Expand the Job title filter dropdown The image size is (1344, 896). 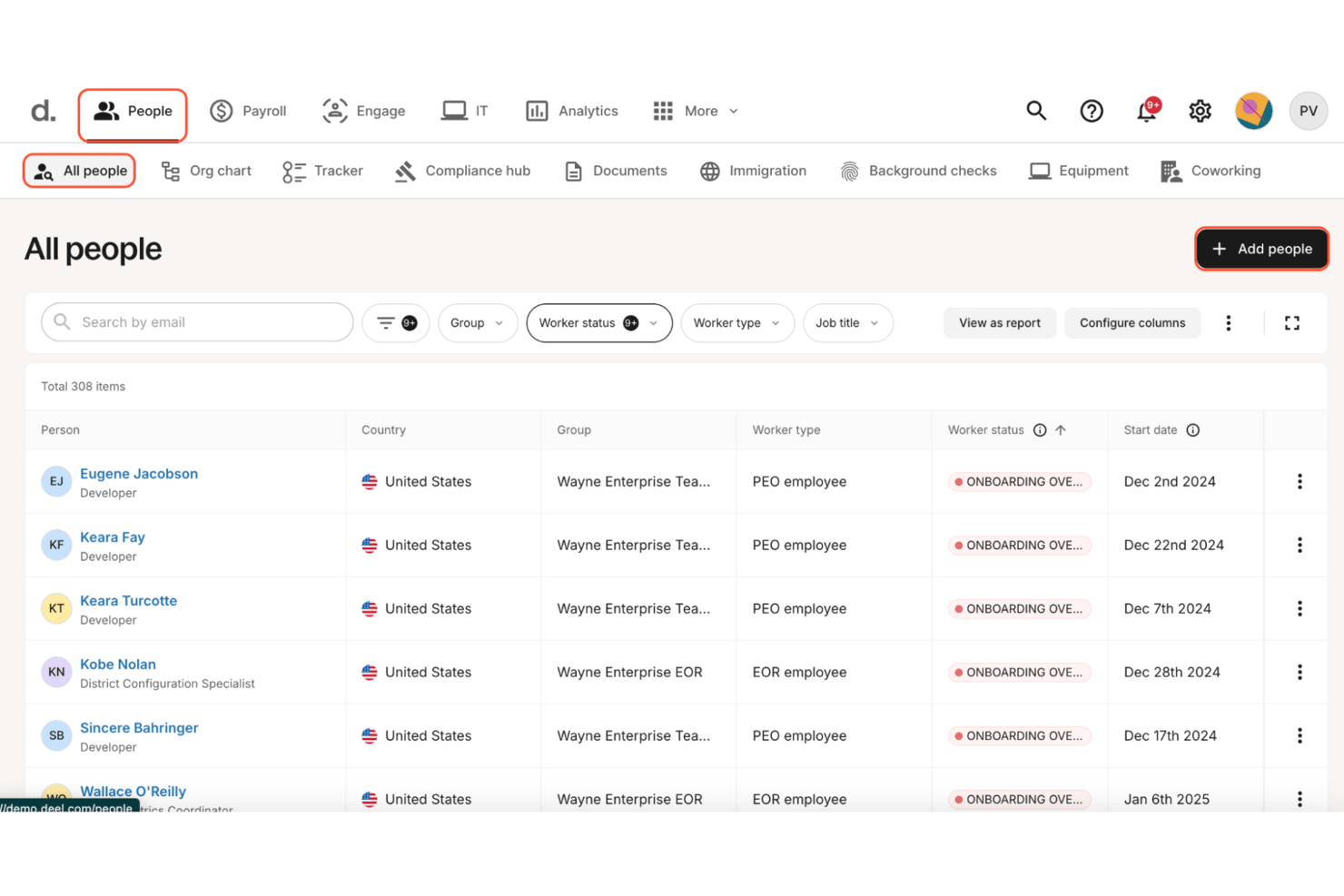coord(848,323)
